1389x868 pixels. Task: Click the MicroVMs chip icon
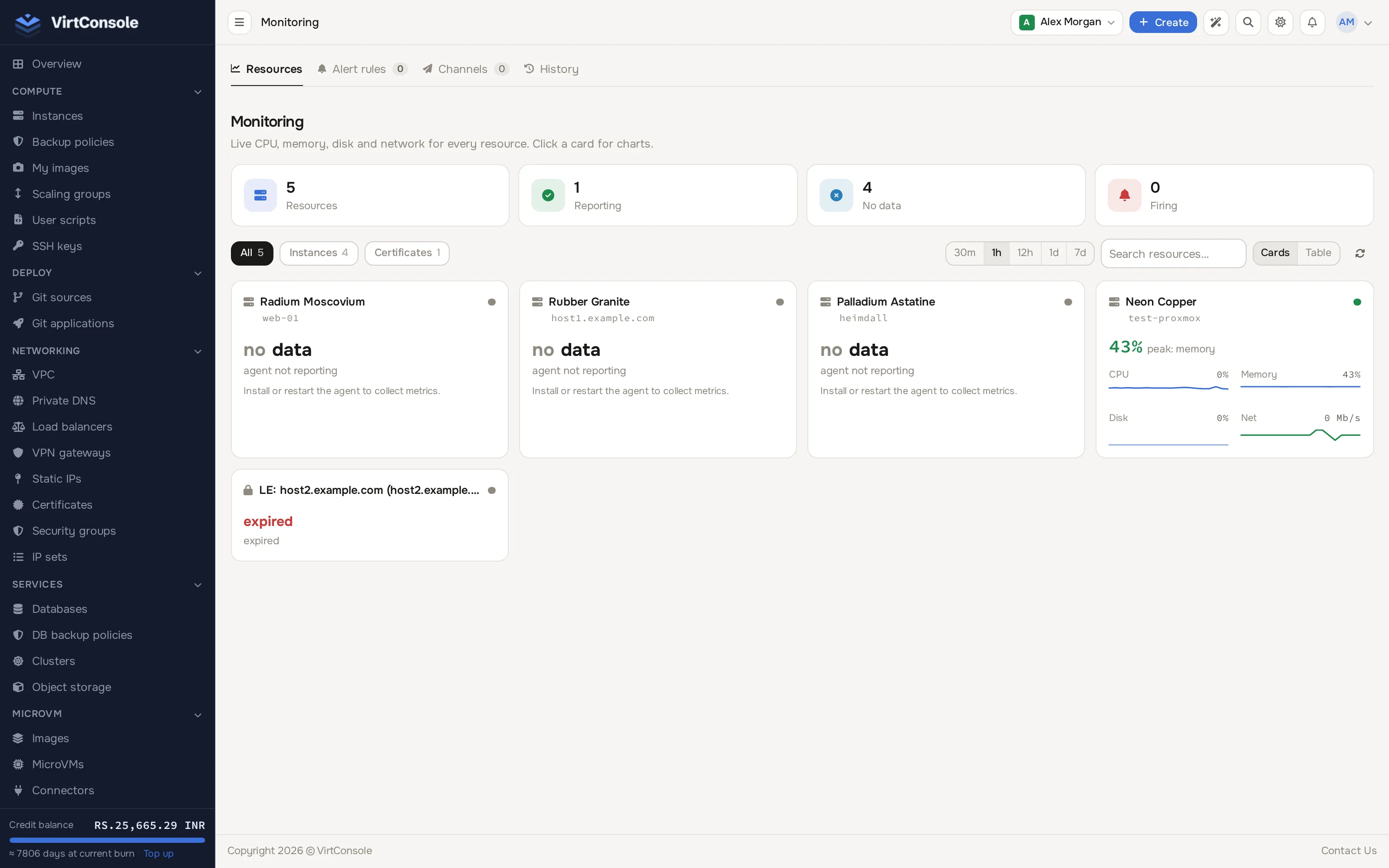[x=18, y=765]
